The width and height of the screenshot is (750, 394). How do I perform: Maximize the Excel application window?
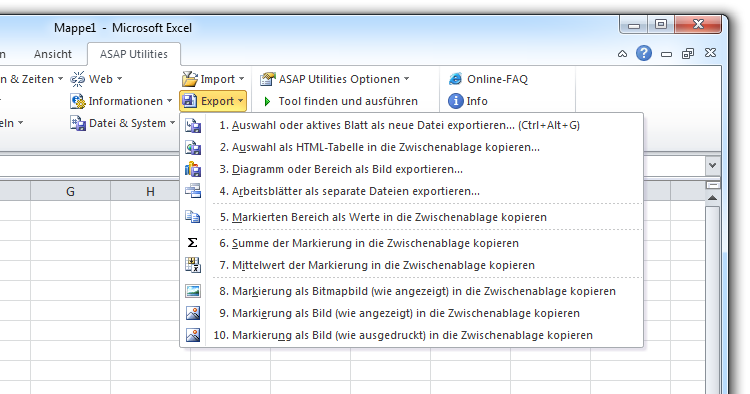tap(661, 24)
